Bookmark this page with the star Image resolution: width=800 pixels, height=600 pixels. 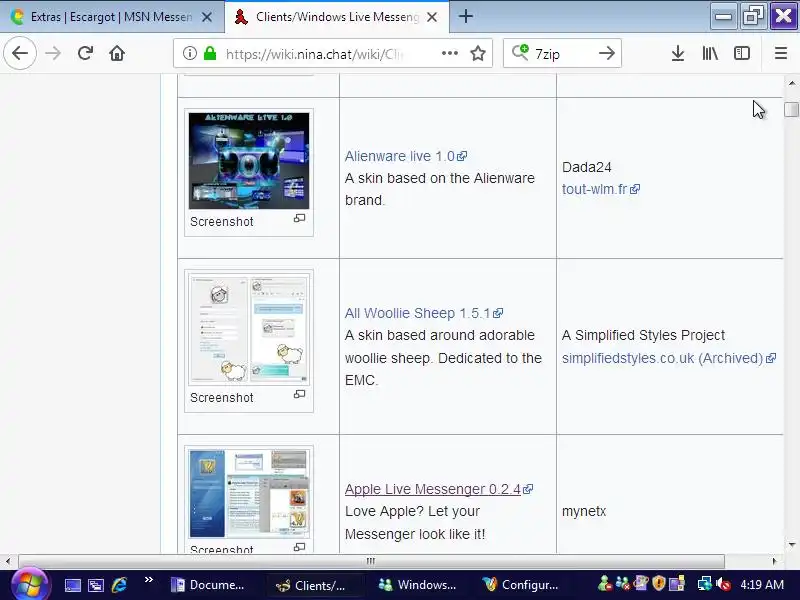tap(478, 53)
